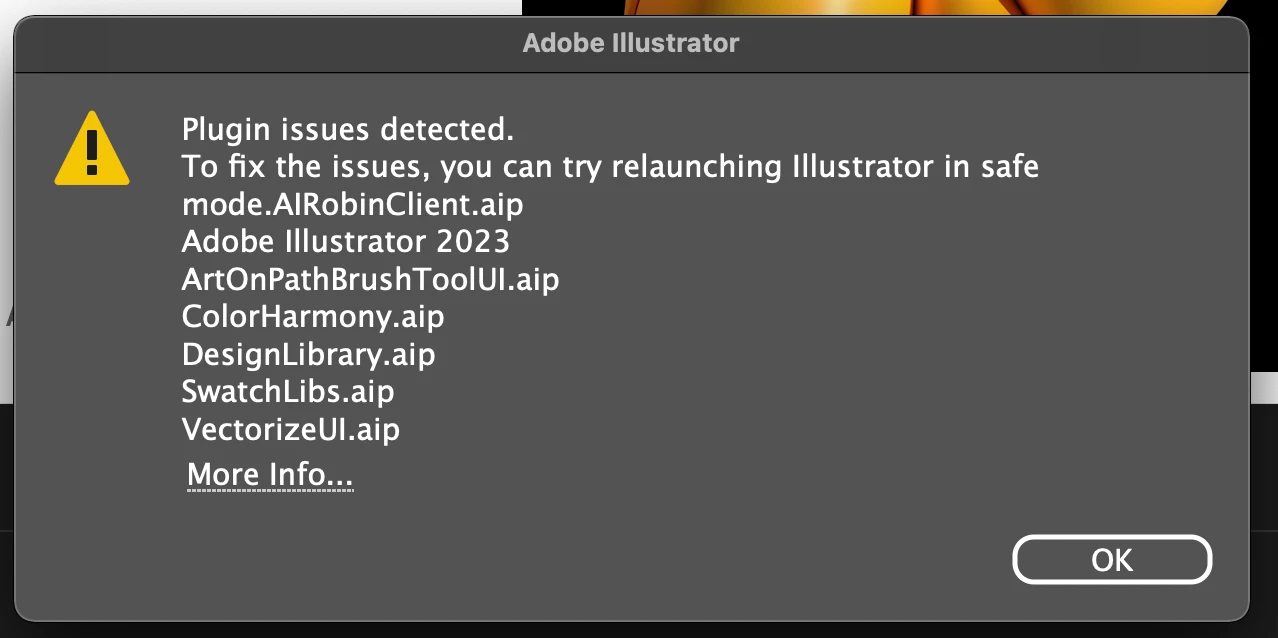Image resolution: width=1278 pixels, height=638 pixels.
Task: Click the yellow warning triangle icon
Action: [x=92, y=149]
